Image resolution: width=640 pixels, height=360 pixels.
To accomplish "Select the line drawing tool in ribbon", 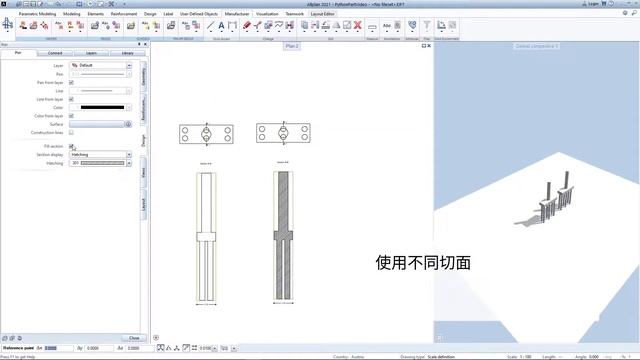I will pyautogui.click(x=210, y=25).
